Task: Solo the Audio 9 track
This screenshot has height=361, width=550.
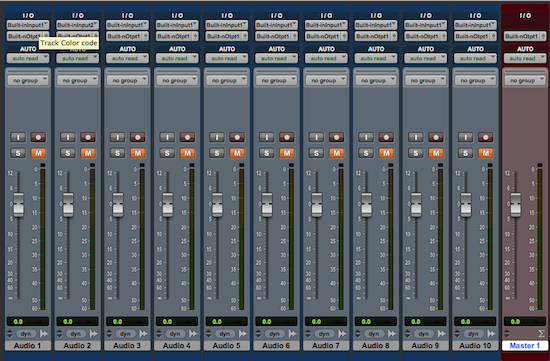Action: pos(416,153)
